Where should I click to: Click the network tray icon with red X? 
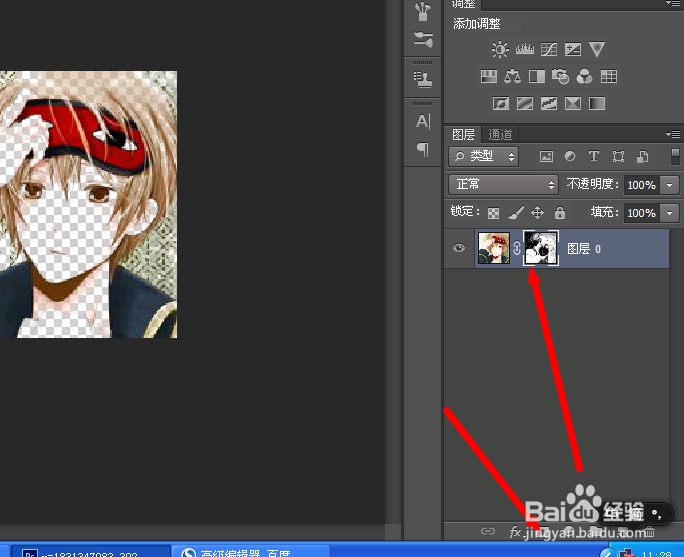627,553
